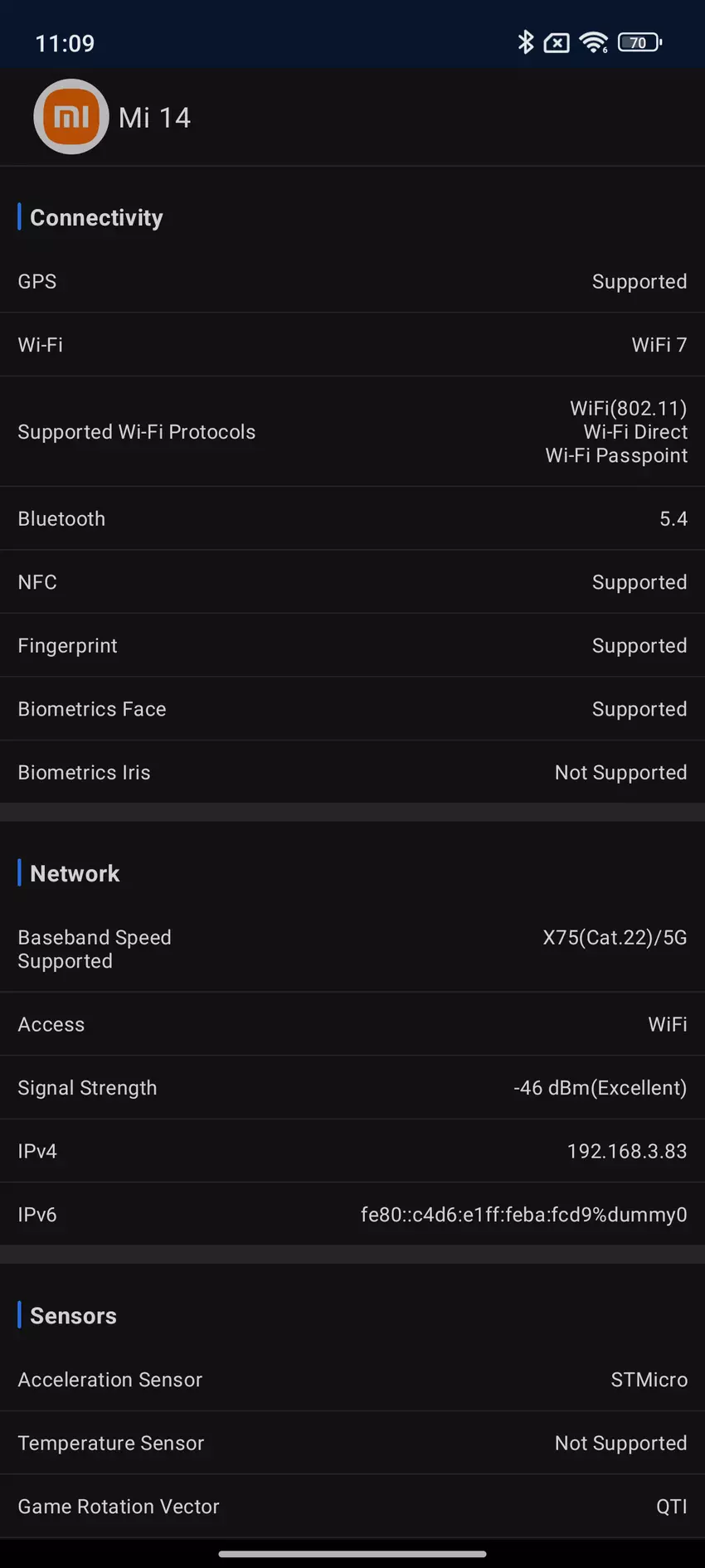This screenshot has width=705, height=1568.
Task: Tap the IPv6 address value
Action: pos(523,1214)
